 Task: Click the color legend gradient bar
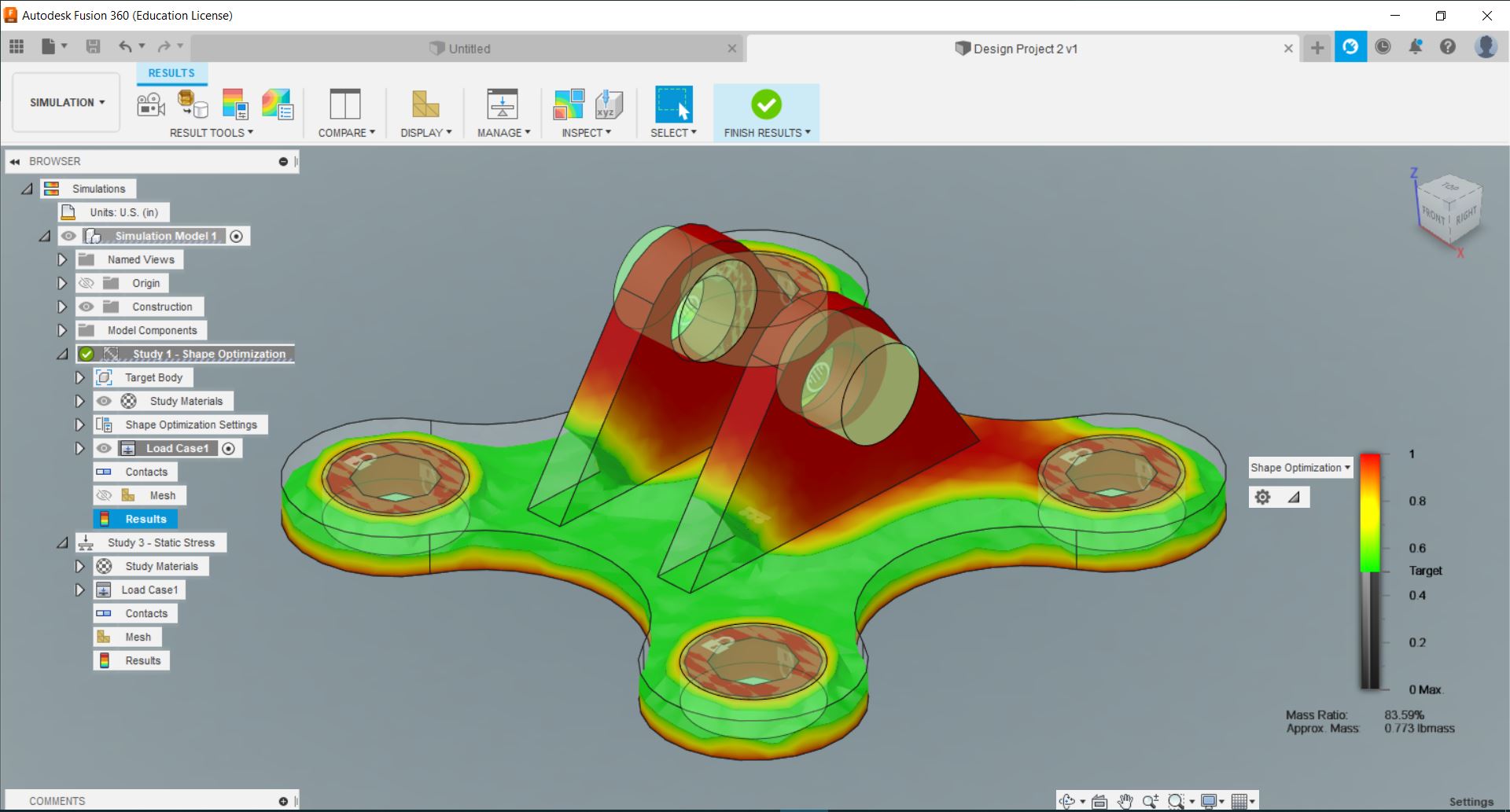(1370, 571)
